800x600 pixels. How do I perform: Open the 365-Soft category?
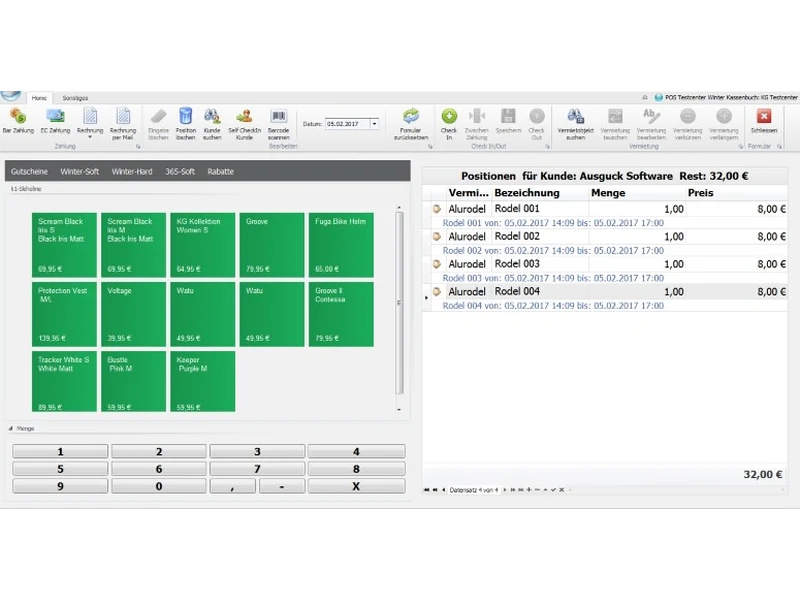[180, 171]
